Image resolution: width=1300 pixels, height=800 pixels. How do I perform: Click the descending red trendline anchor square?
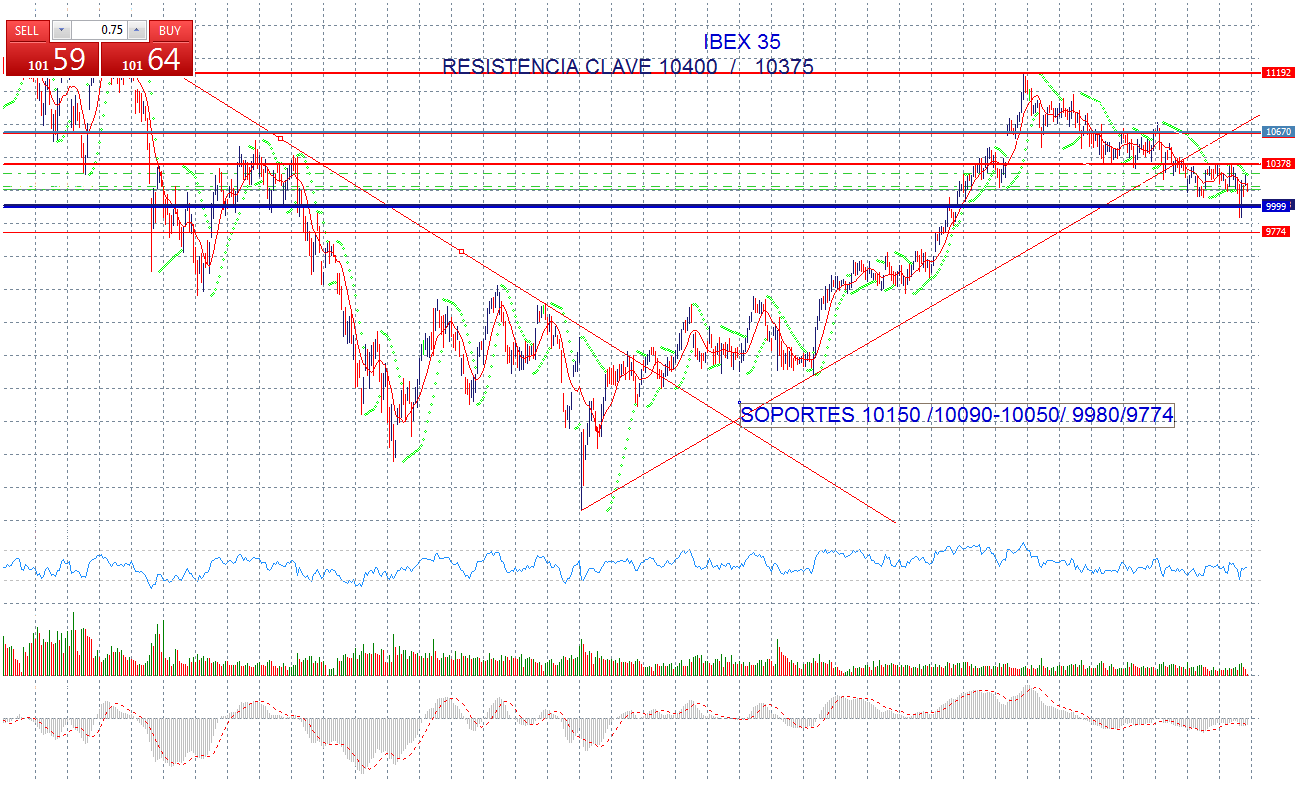(460, 252)
